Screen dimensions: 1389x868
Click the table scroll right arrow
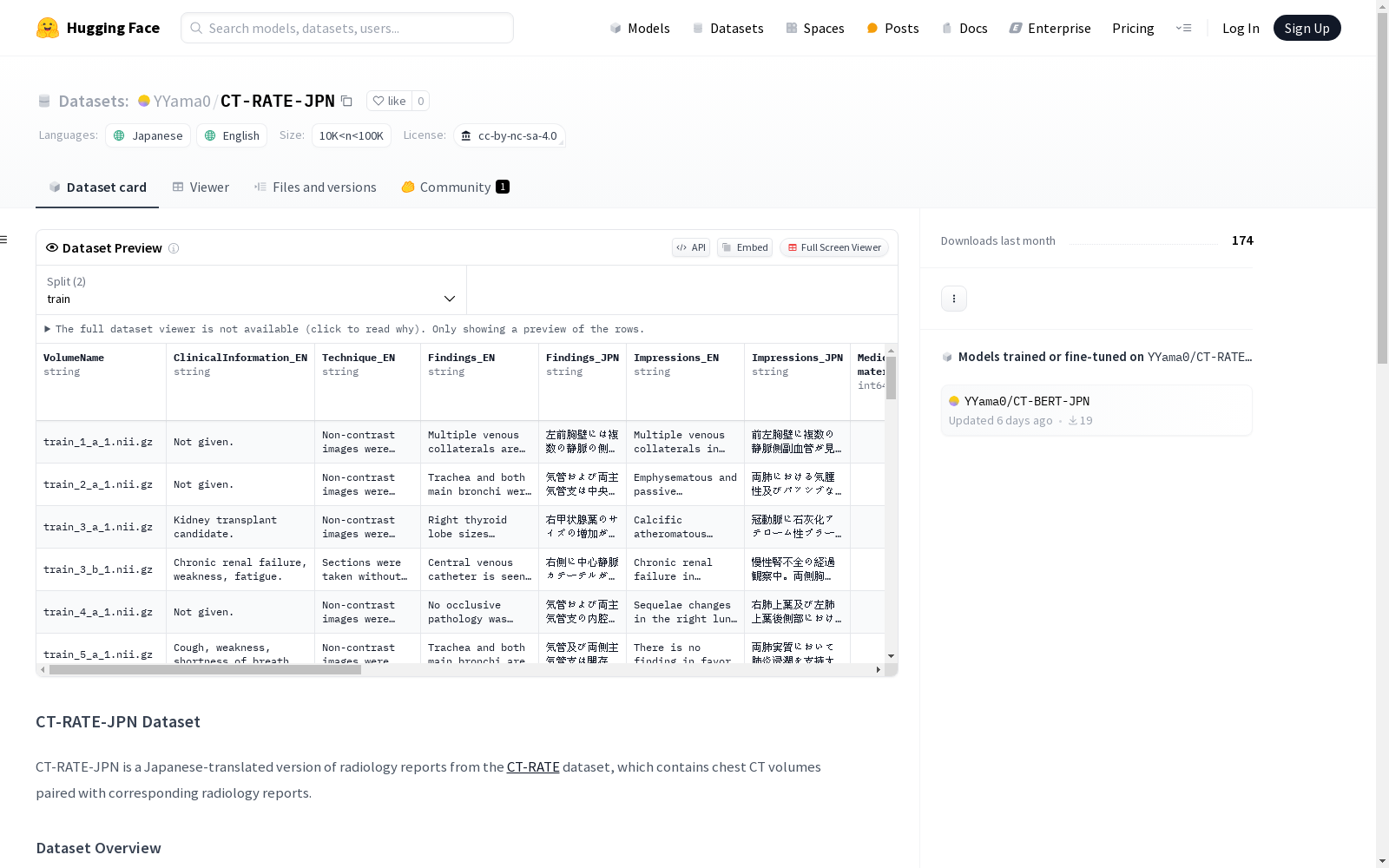(x=879, y=670)
